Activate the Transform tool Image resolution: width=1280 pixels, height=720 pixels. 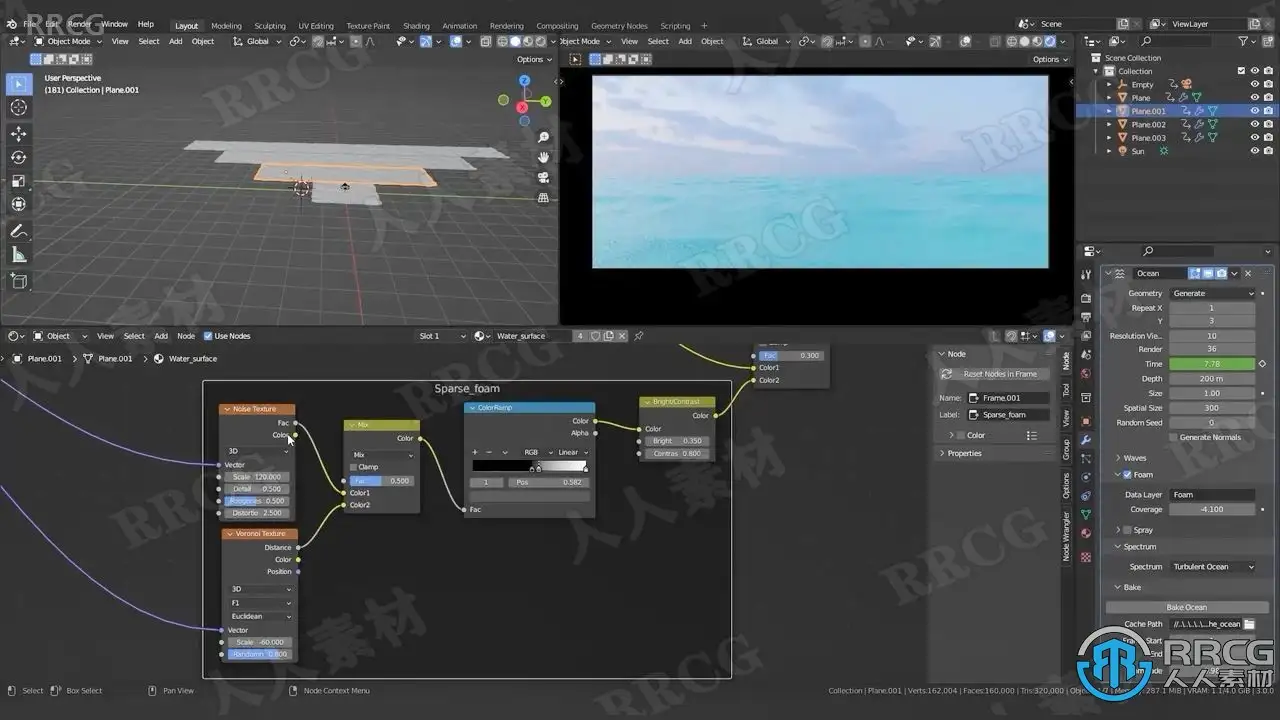[x=18, y=204]
